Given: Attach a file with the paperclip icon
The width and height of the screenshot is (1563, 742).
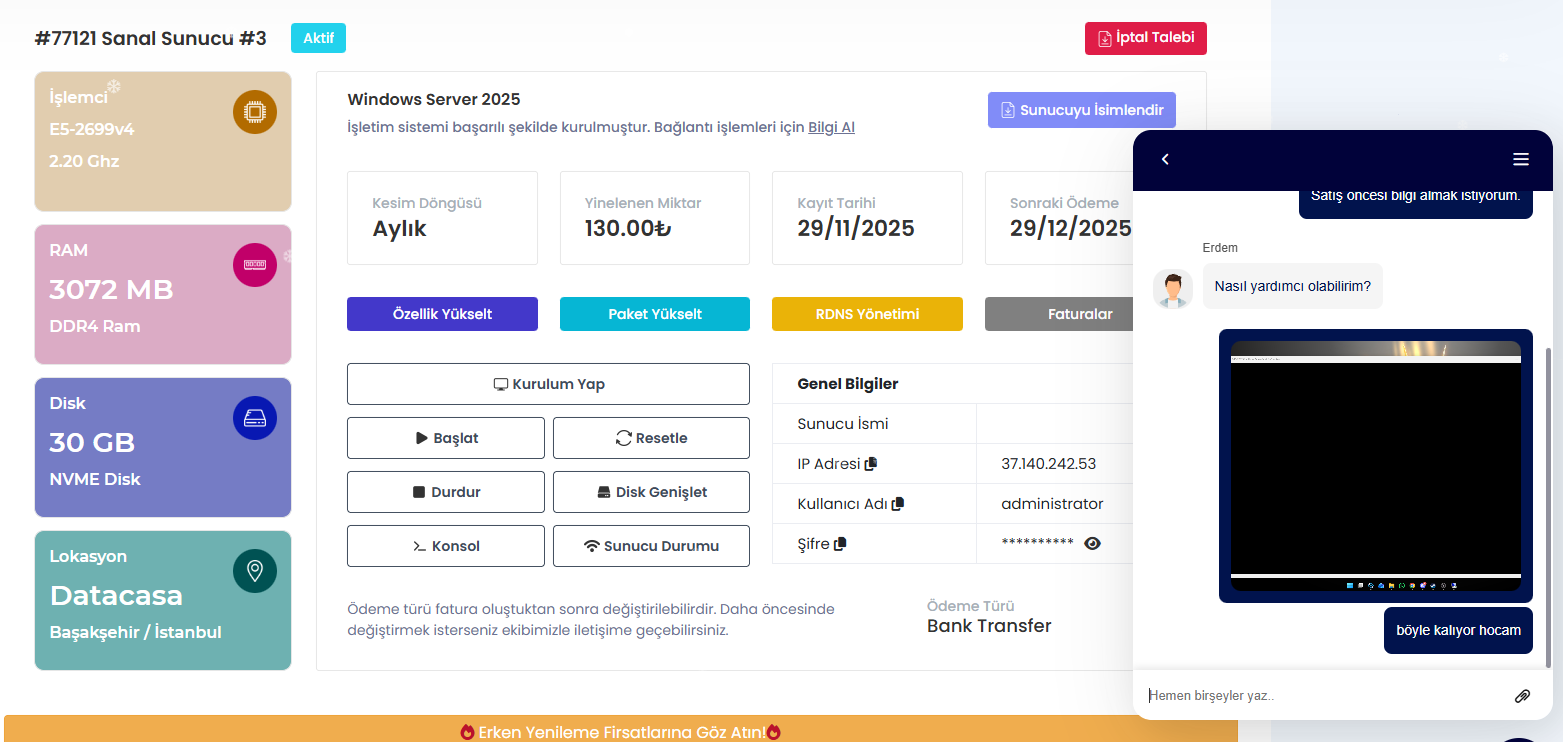Looking at the screenshot, I should [1522, 696].
